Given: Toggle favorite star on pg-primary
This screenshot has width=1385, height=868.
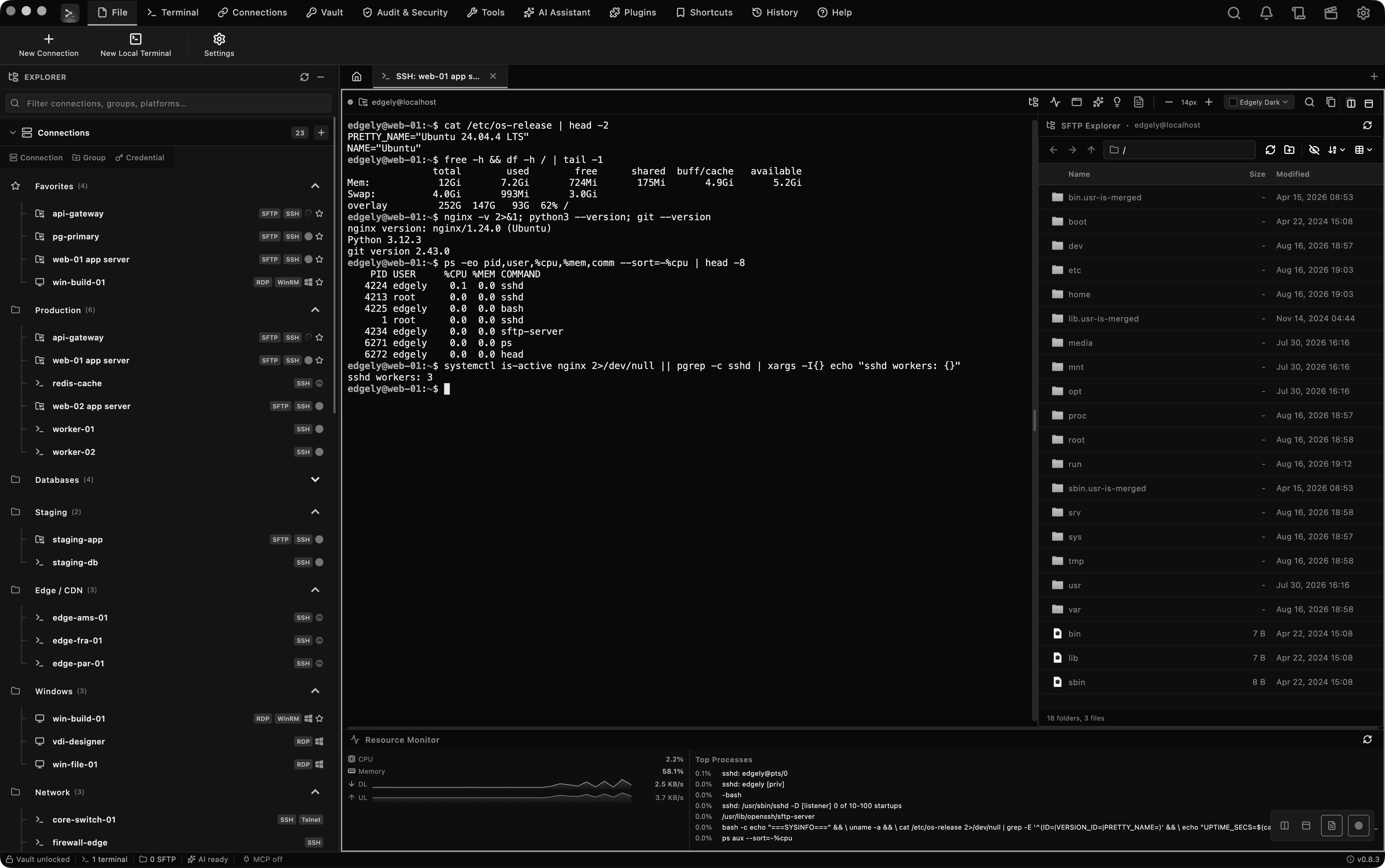Looking at the screenshot, I should 320,236.
